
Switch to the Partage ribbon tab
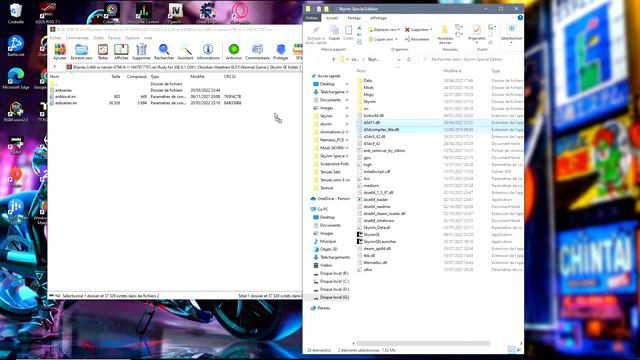coord(354,18)
